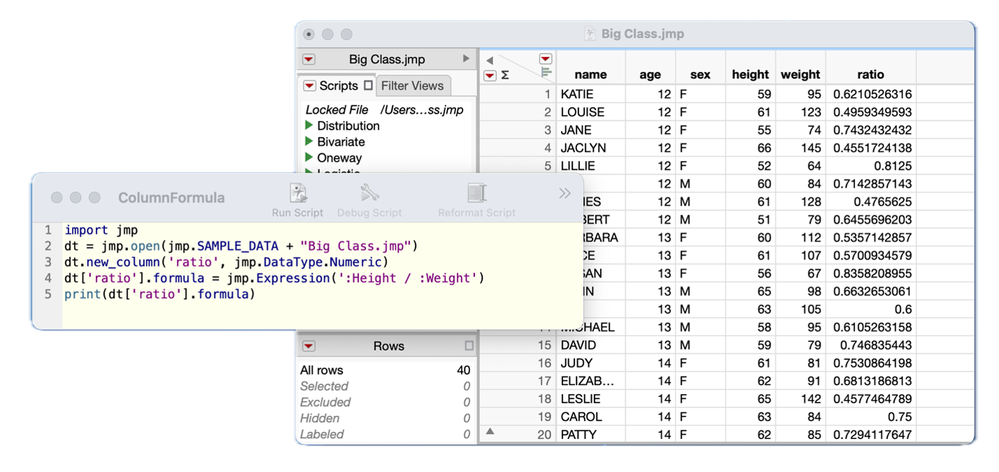Image resolution: width=999 pixels, height=472 pixels.
Task: Select the name column header
Action: 591,75
